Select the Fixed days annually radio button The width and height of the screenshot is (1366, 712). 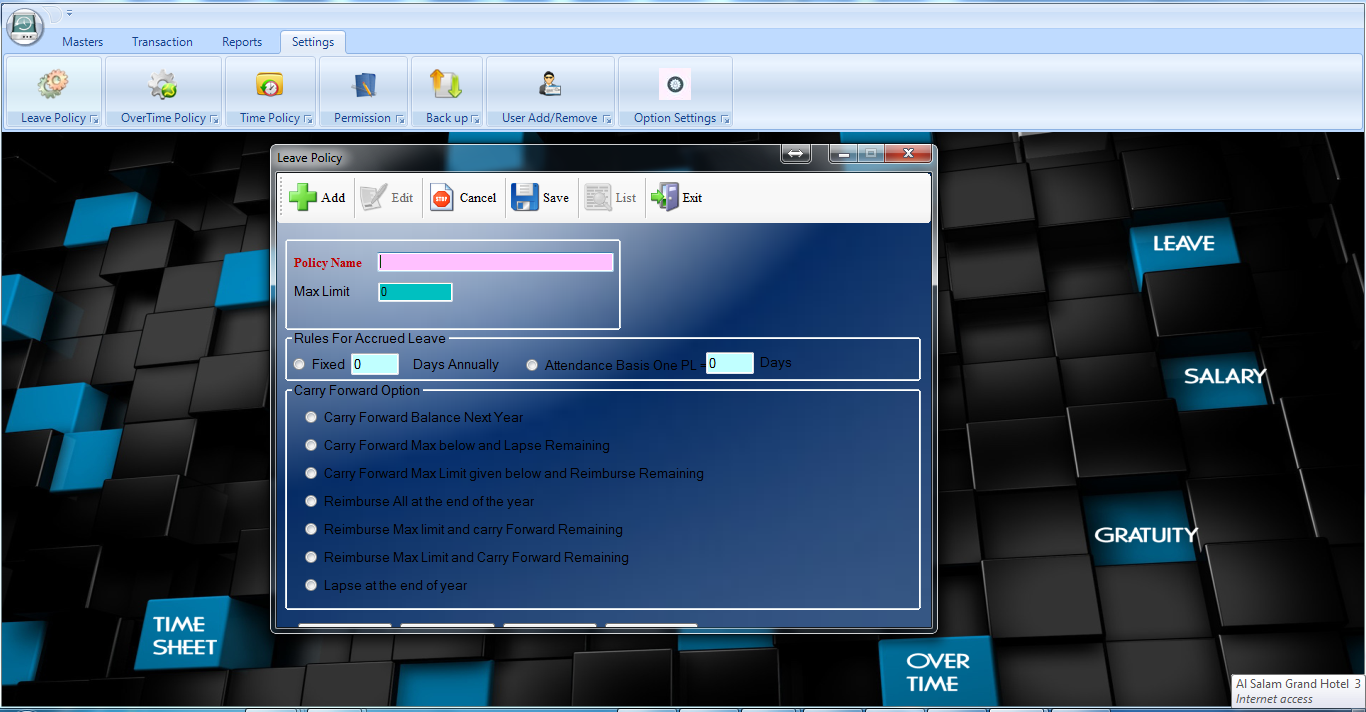[300, 365]
